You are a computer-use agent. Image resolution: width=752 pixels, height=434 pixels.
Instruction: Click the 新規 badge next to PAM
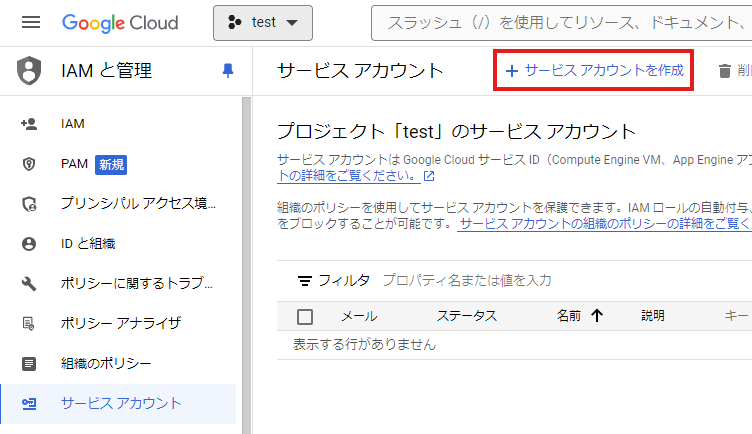pos(111,164)
